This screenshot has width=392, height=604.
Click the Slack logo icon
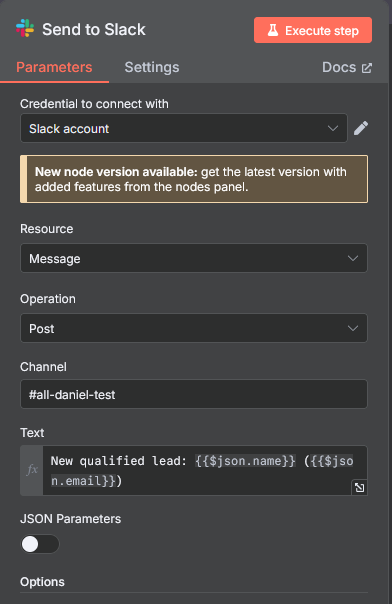25,29
